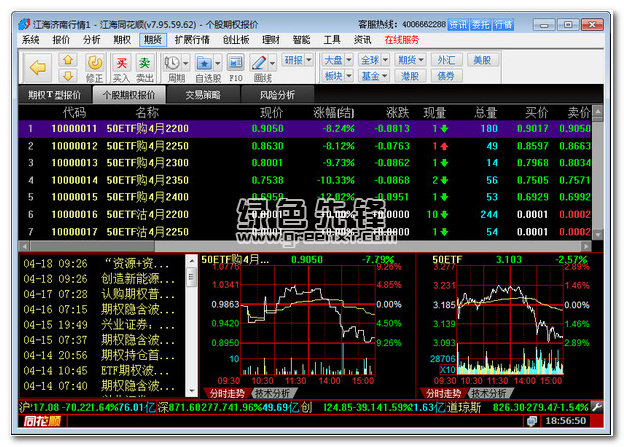Viewport: 624px width, 447px height.
Task: Open news item 兴业证券 dated 04-15 19:49
Action: 99,325
